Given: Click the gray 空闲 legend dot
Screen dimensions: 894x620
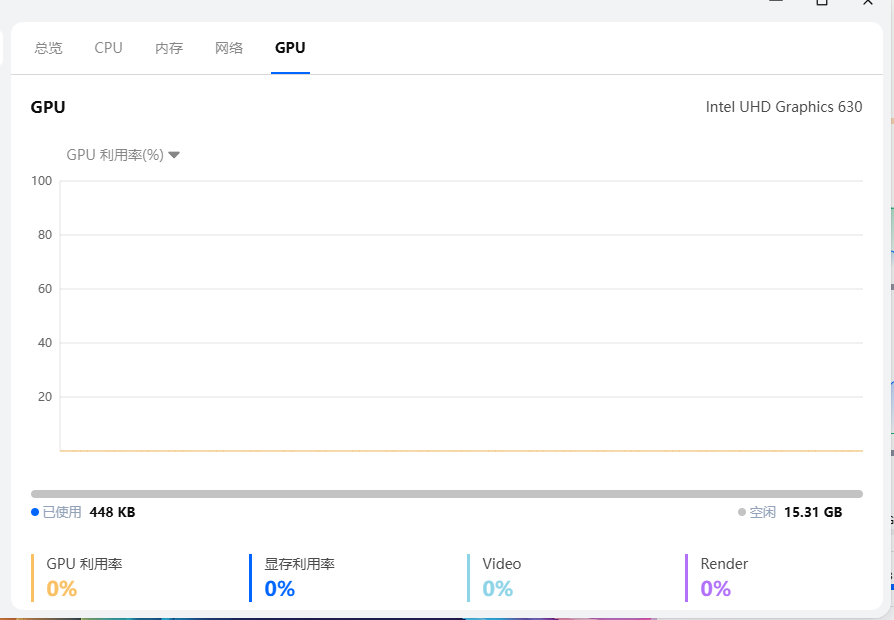Looking at the screenshot, I should click(742, 512).
